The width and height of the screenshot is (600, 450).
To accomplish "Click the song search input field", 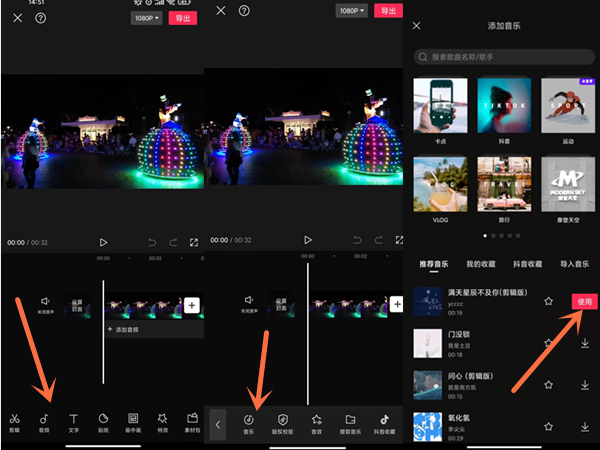I will [504, 57].
